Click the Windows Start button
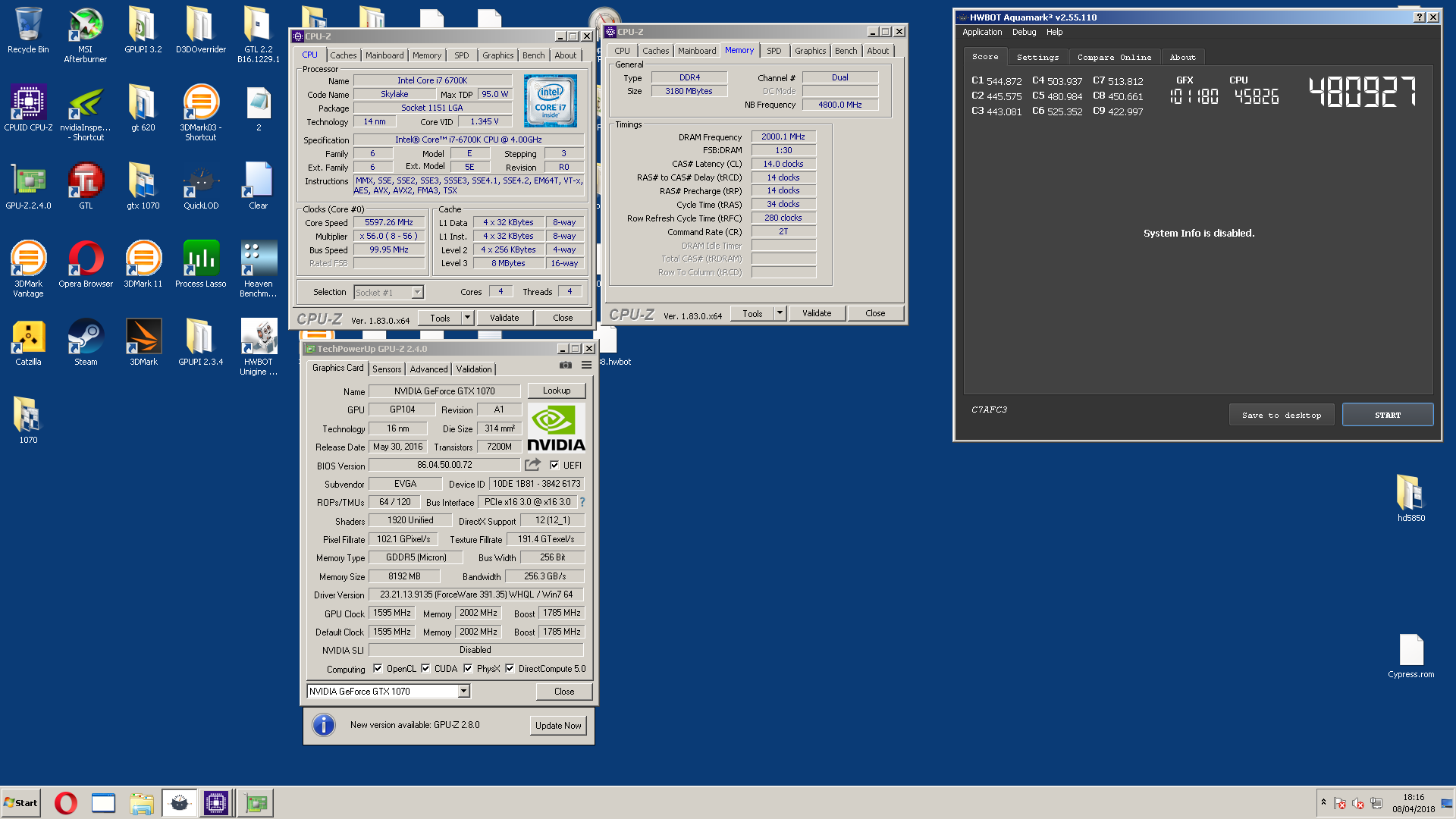The width and height of the screenshot is (1456, 819). click(20, 803)
